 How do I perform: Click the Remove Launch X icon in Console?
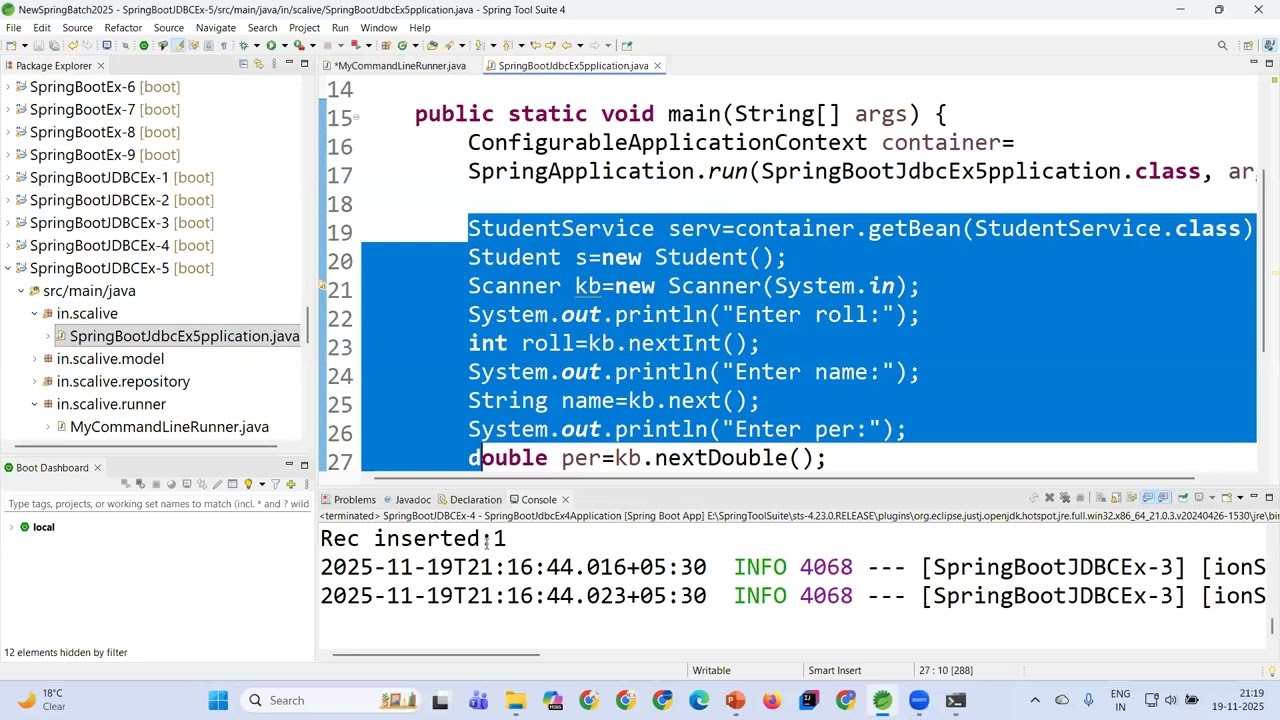point(1049,497)
